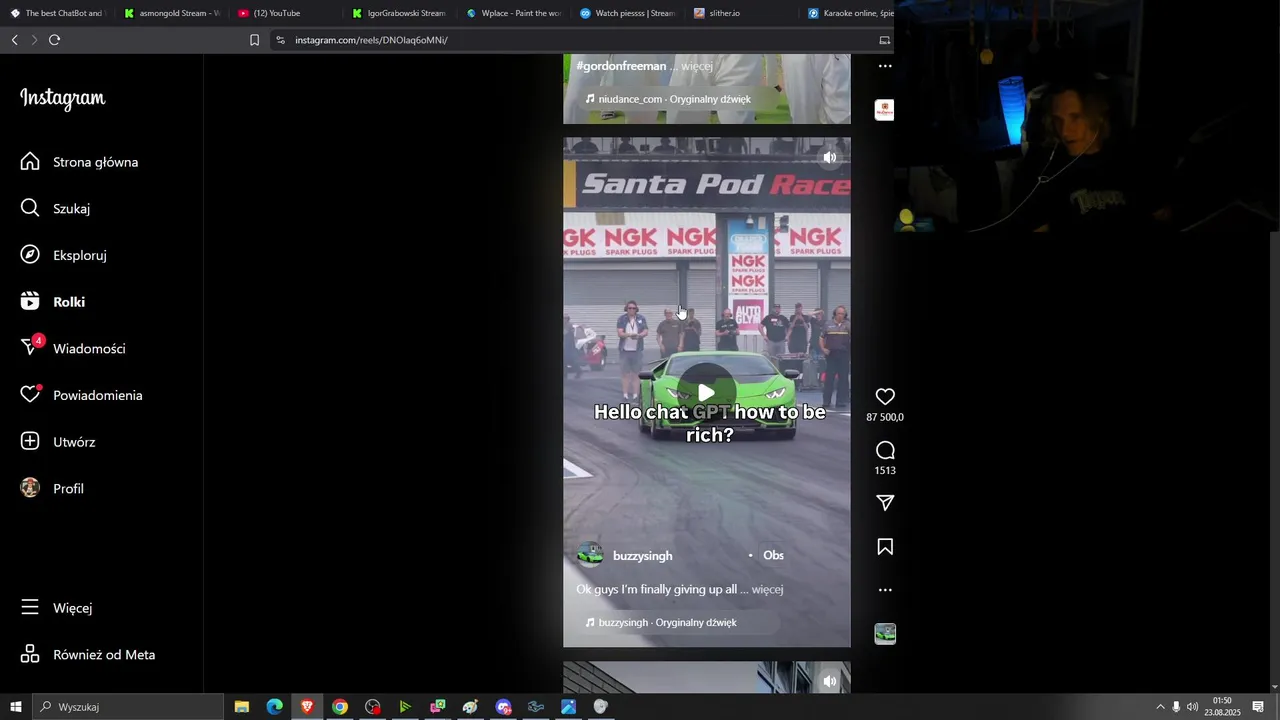Image resolution: width=1280 pixels, height=720 pixels.
Task: Open more options on buzzysingh reel
Action: click(885, 590)
